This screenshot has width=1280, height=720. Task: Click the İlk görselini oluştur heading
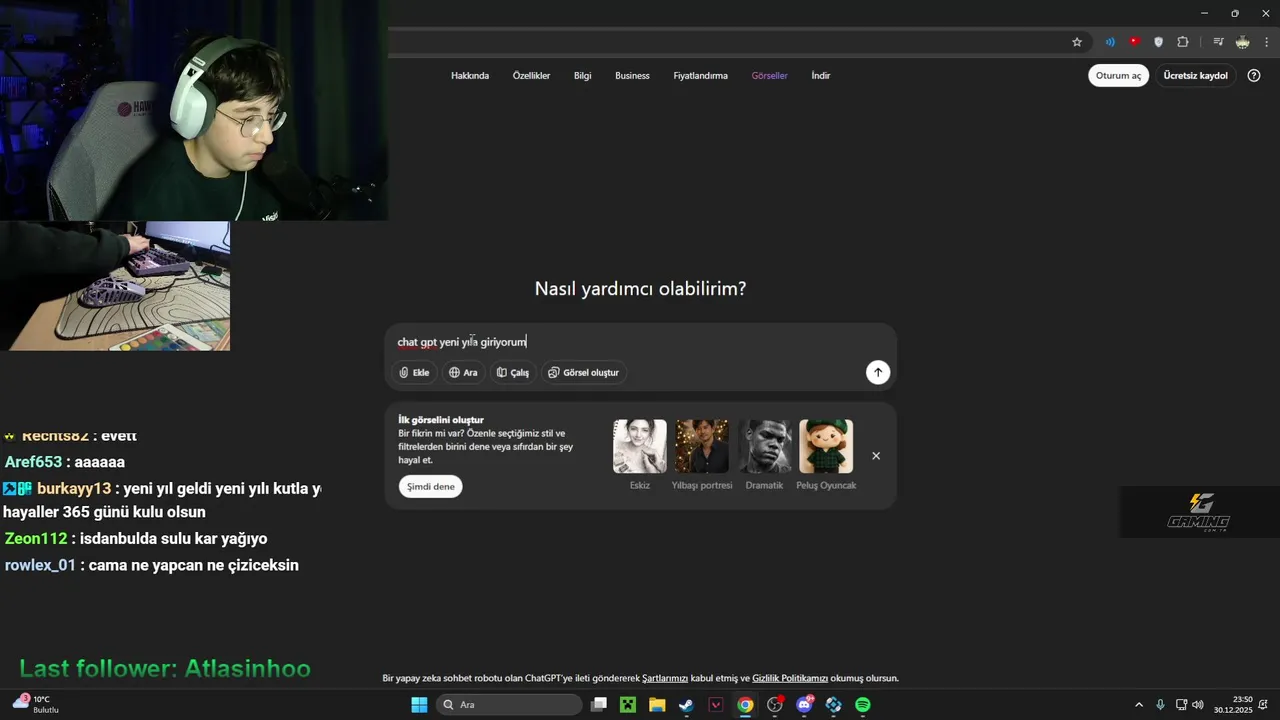tap(441, 420)
